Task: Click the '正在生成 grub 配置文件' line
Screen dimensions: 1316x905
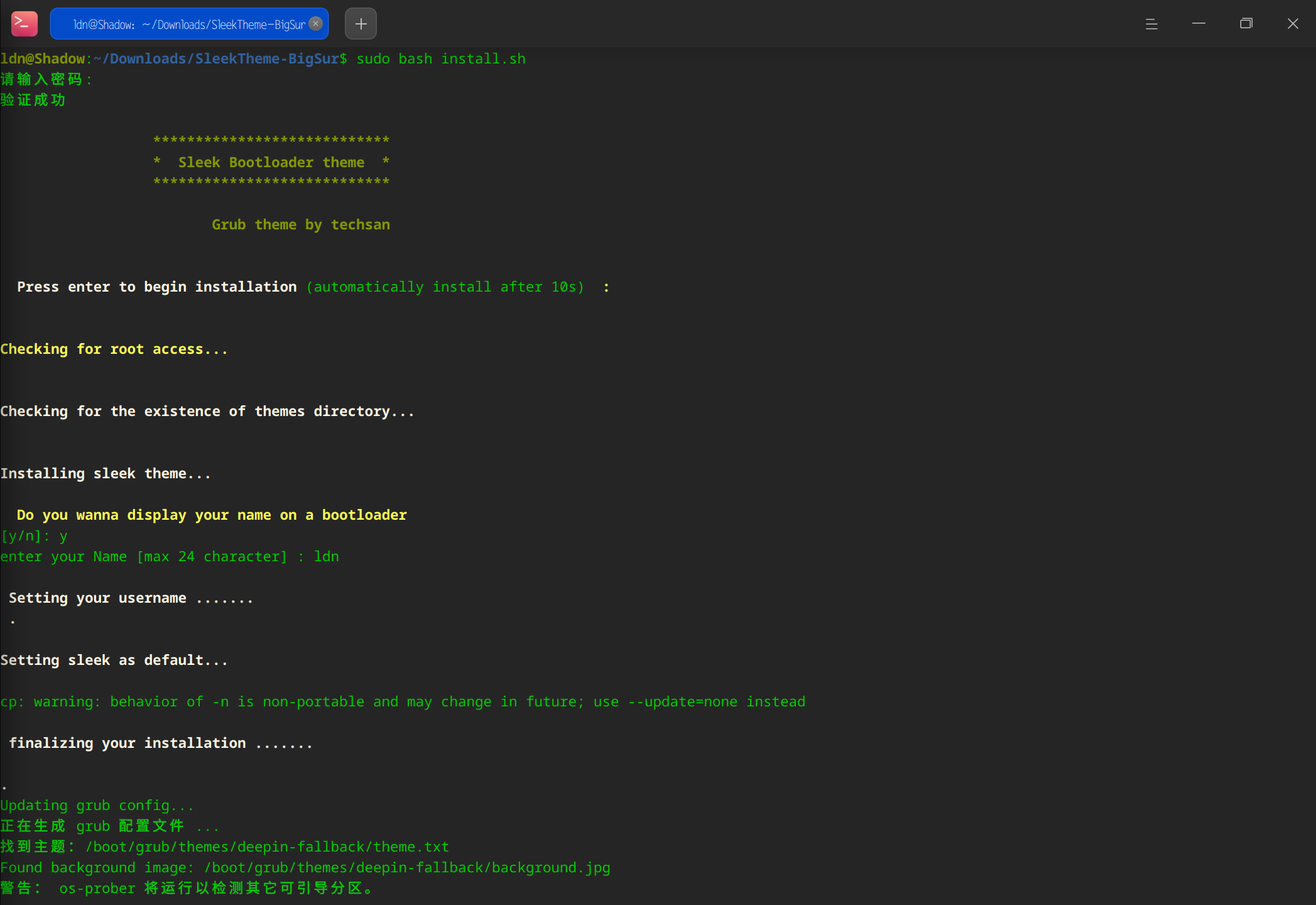Action: 109,826
